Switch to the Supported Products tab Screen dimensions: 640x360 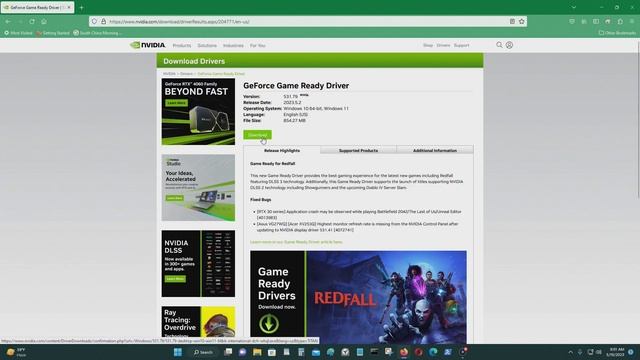coord(358,150)
